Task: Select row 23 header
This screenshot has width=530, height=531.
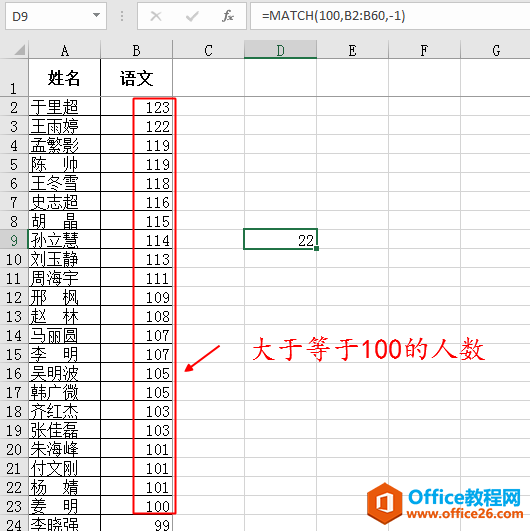Action: tap(14, 506)
